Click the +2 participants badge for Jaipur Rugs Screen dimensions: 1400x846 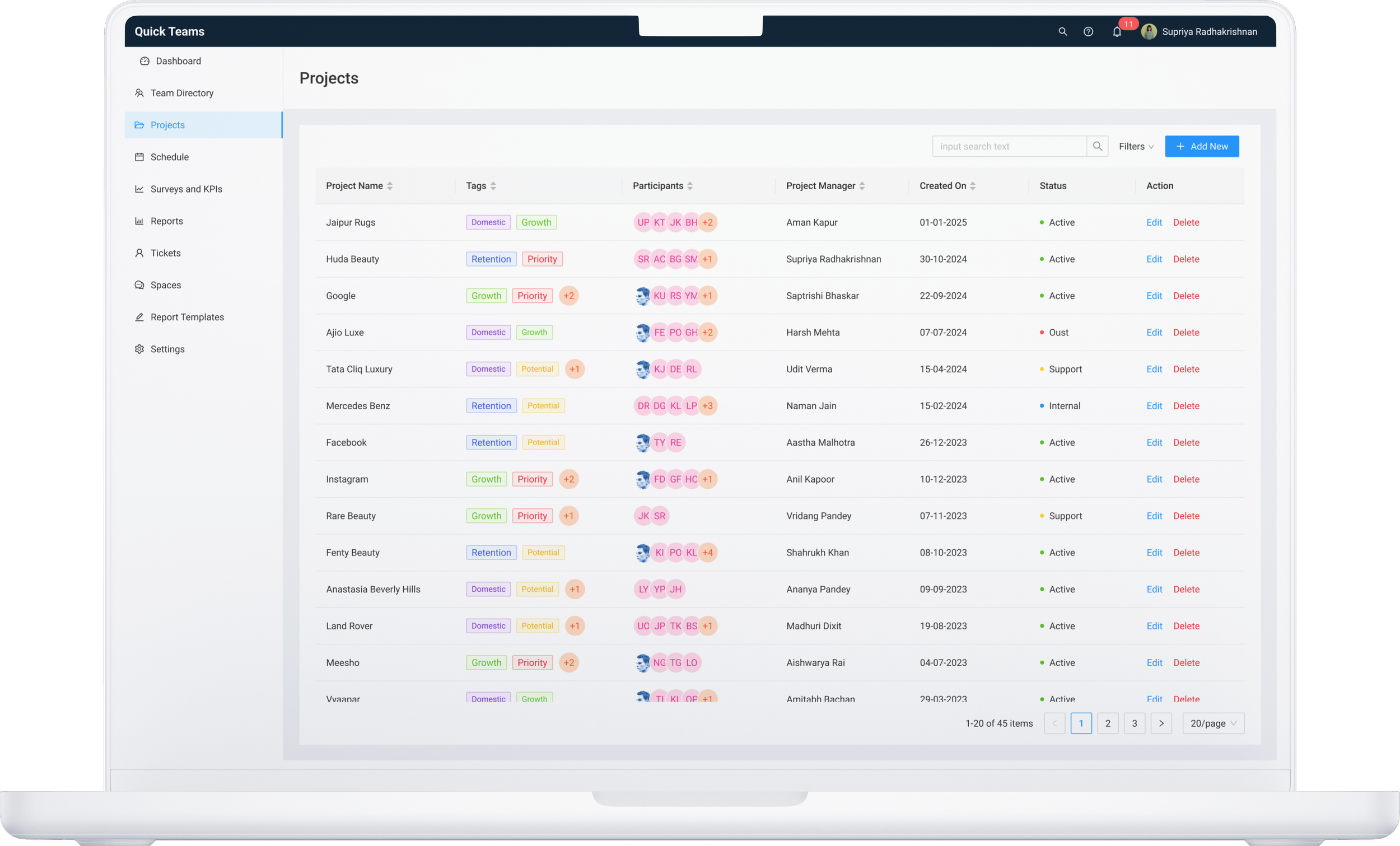pos(707,223)
